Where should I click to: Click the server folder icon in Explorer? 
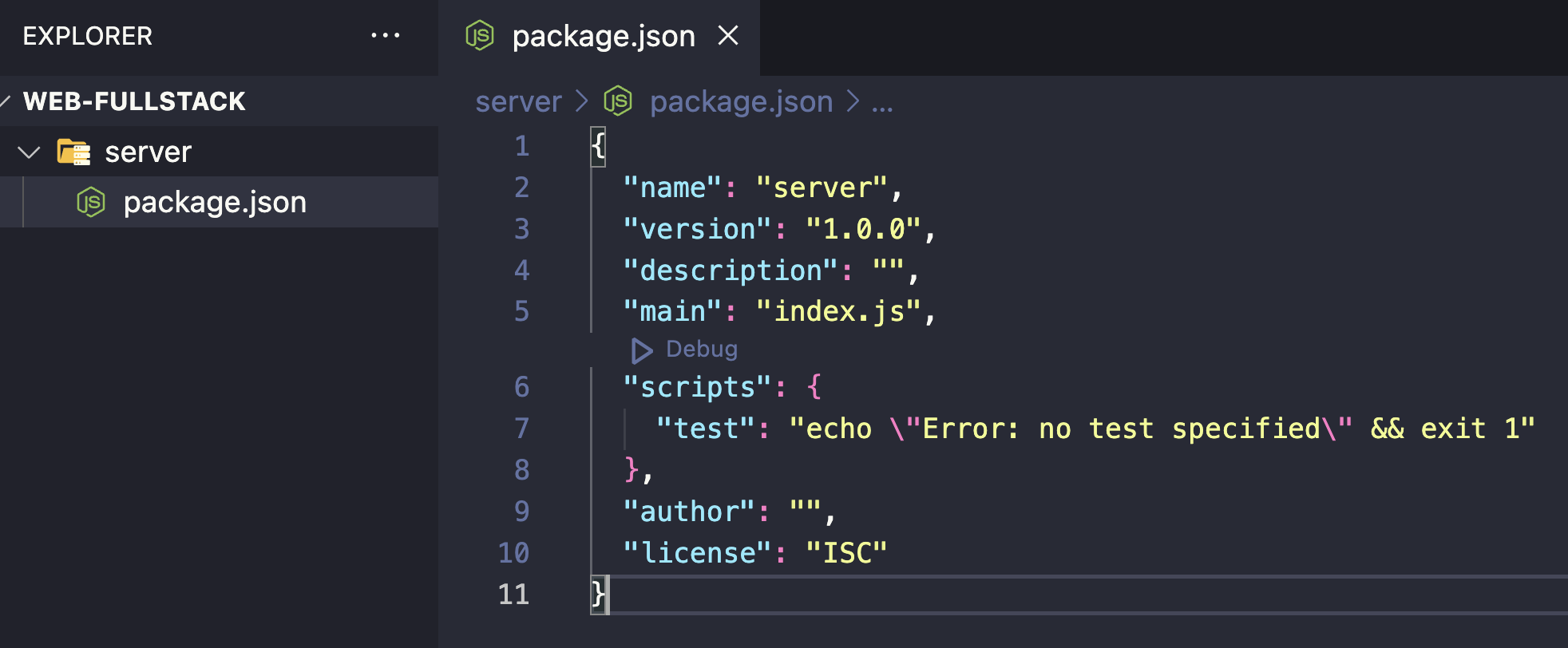[x=73, y=152]
